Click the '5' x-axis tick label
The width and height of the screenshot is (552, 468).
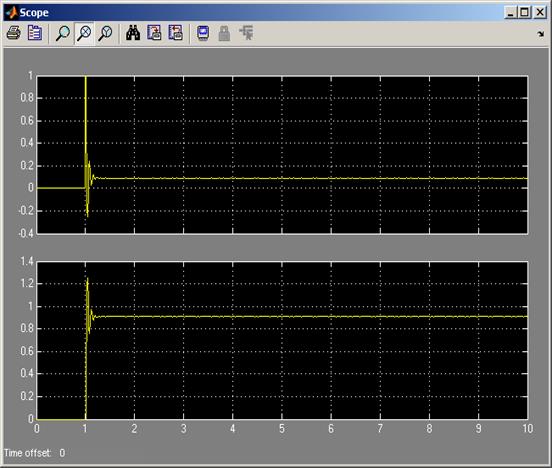[x=282, y=429]
